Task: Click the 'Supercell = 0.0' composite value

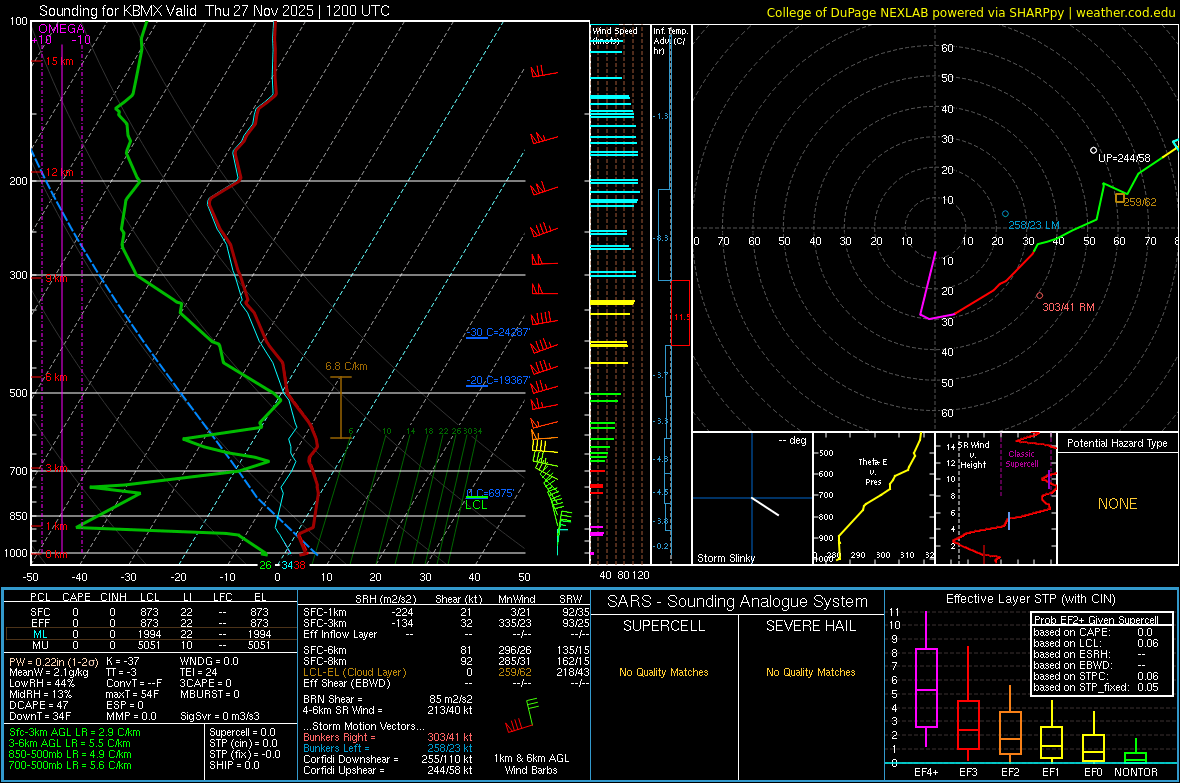Action: coord(242,733)
